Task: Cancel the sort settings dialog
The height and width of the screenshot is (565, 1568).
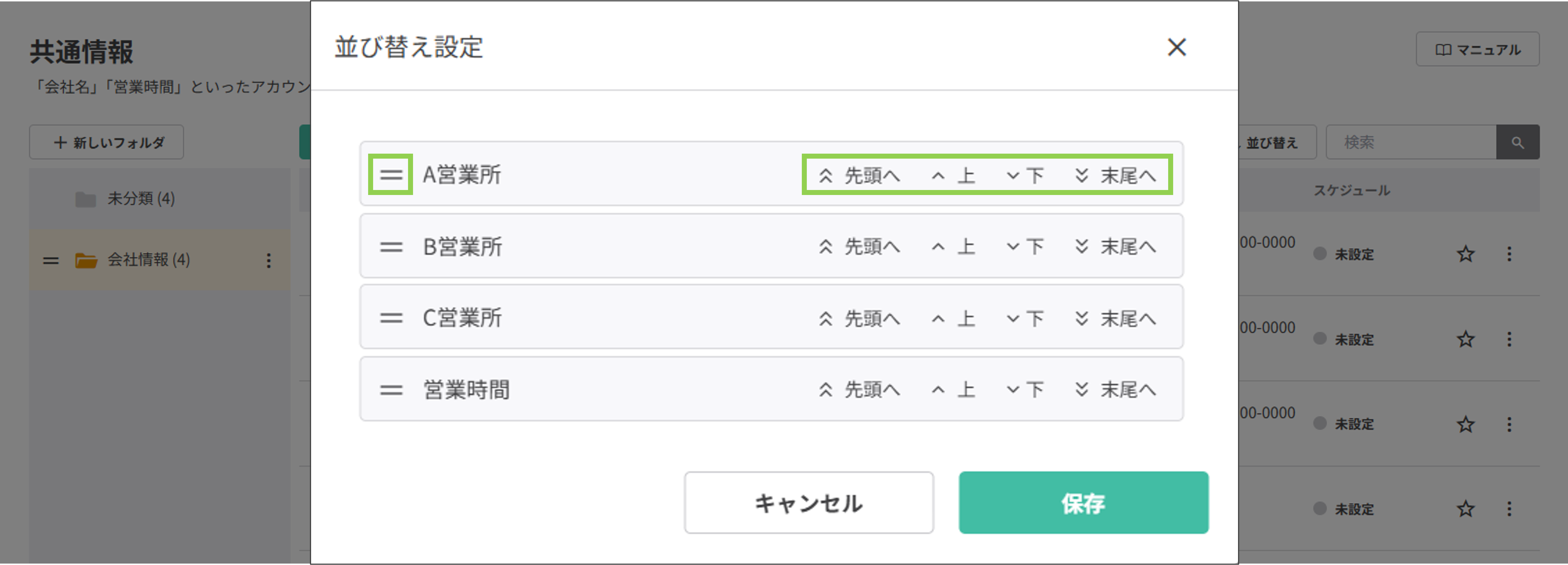Action: coord(808,502)
